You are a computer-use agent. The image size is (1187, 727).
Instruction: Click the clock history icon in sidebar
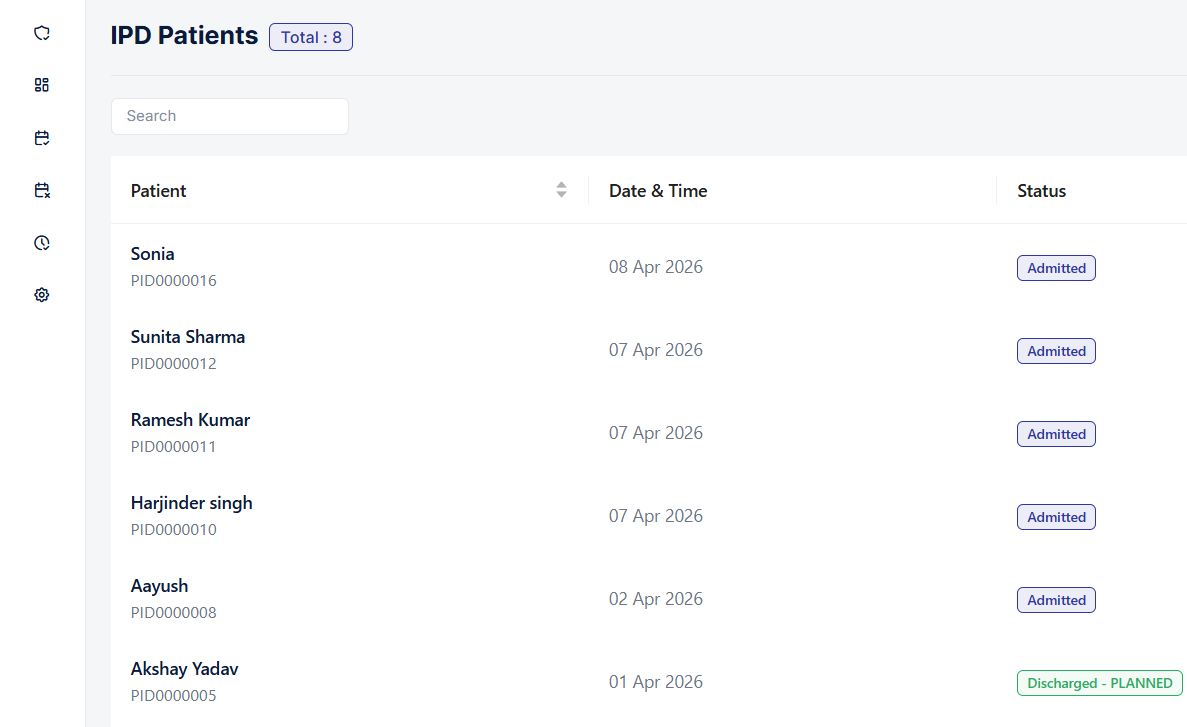(41, 243)
